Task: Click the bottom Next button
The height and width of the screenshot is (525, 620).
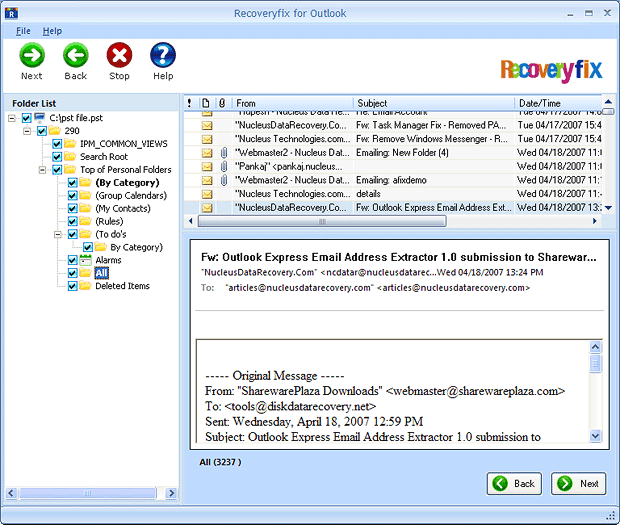Action: (578, 483)
